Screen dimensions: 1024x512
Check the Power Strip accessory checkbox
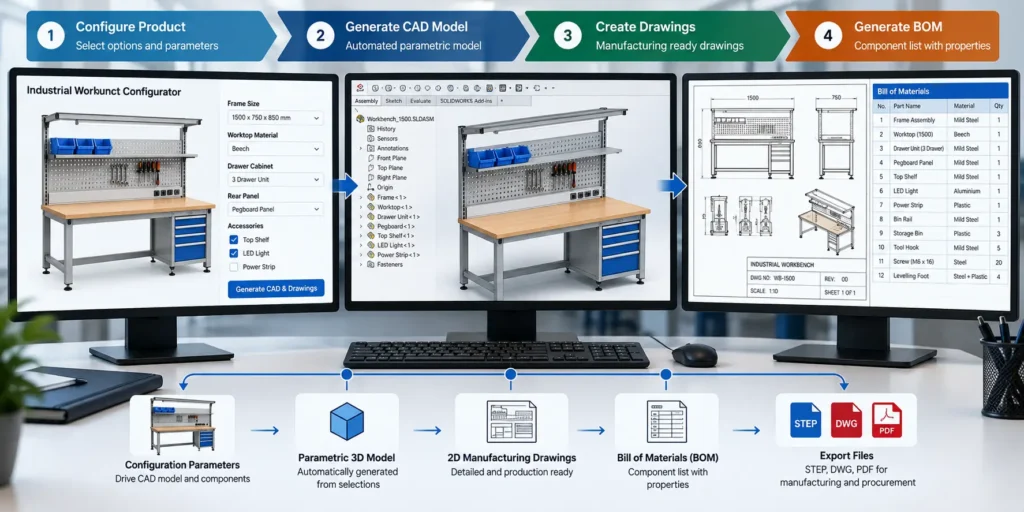tap(234, 267)
